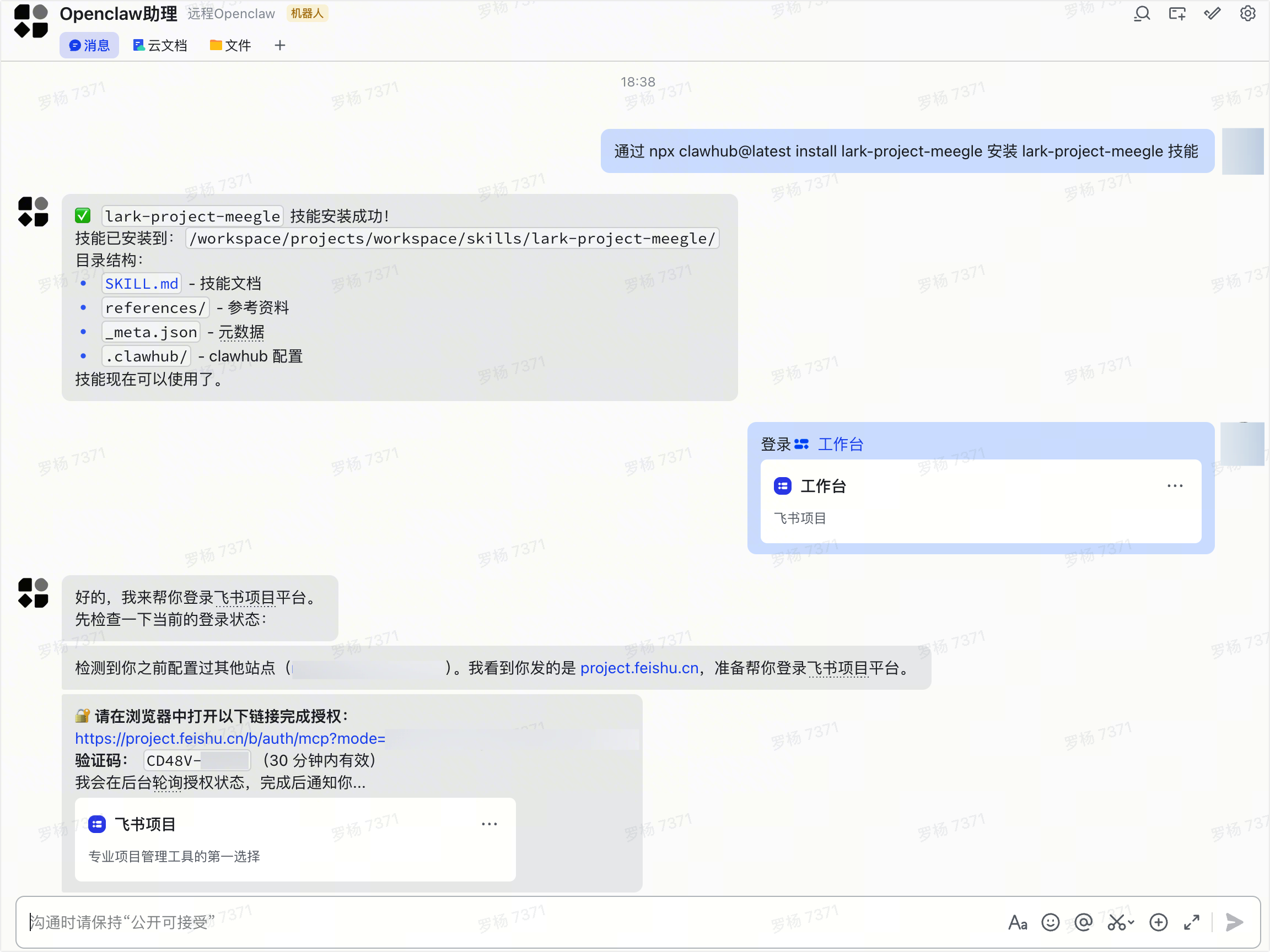Viewport: 1270px width, 952px height.
Task: Open the SKILL.md link
Action: coord(142,284)
